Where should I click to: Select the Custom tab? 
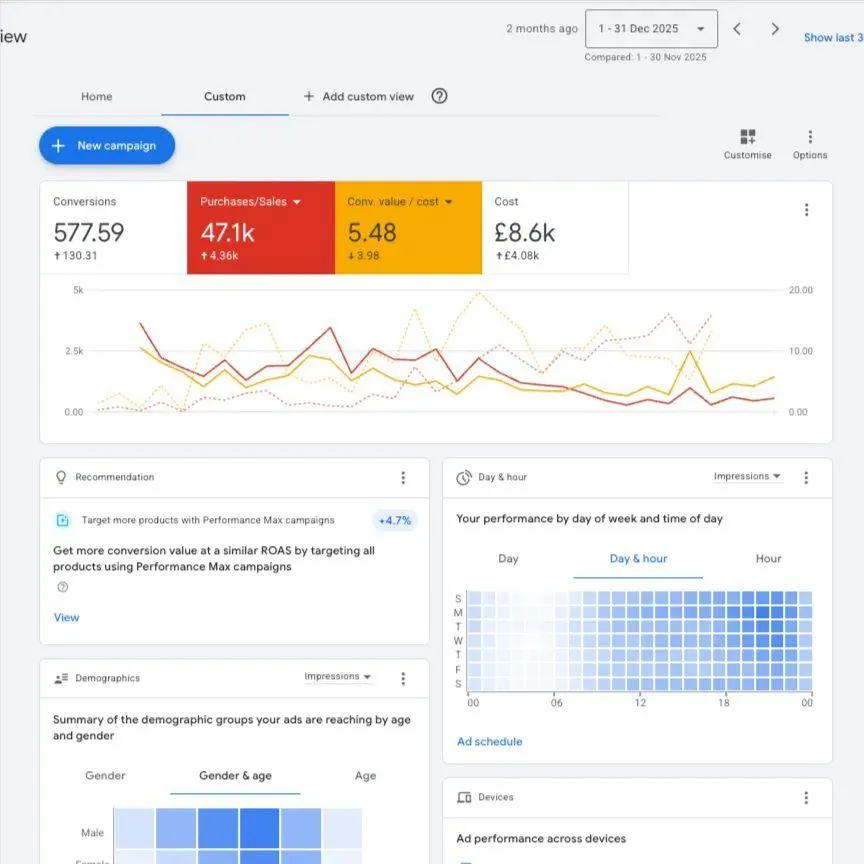[225, 96]
